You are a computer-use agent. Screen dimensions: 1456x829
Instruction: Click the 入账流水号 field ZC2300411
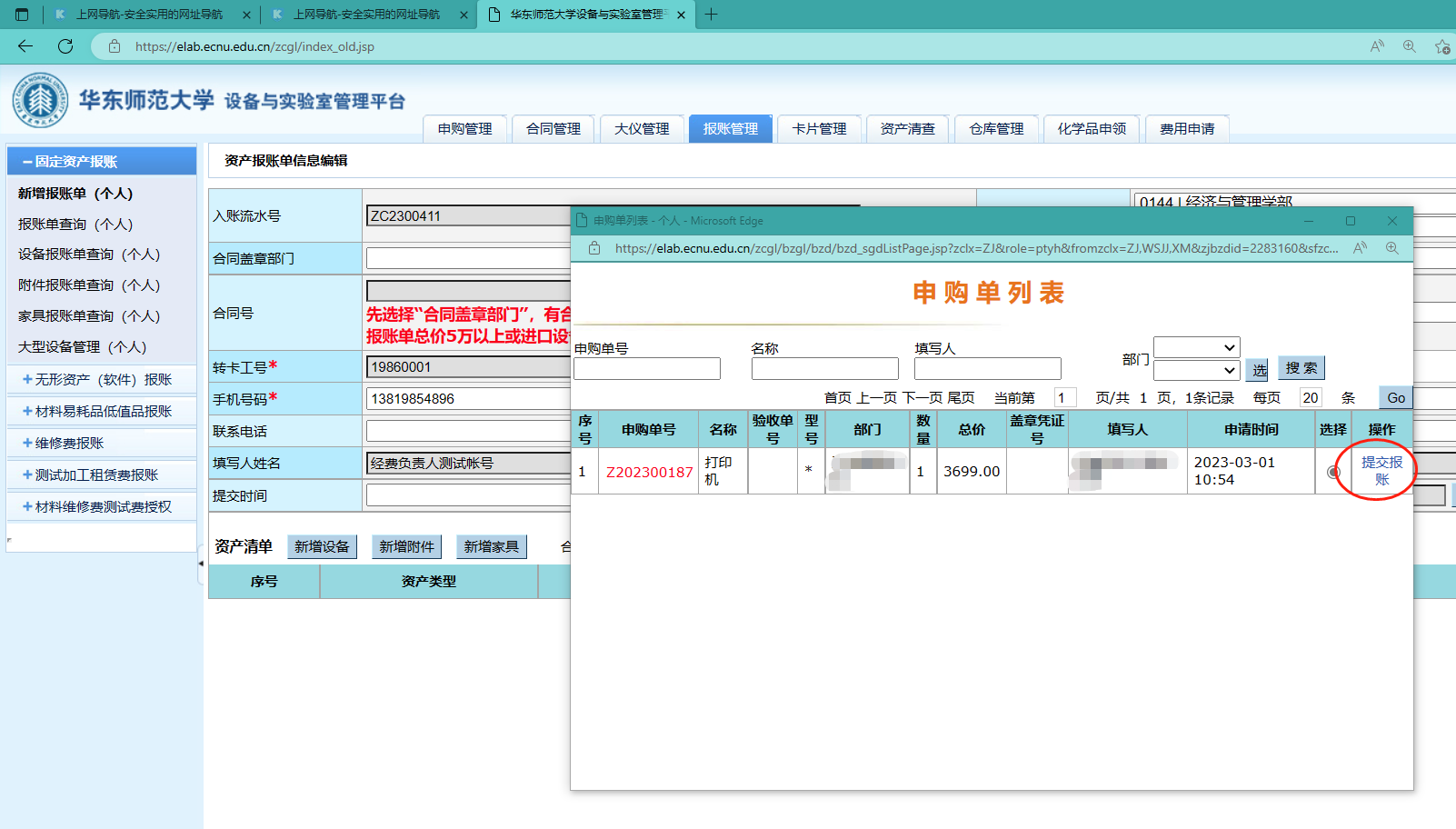coord(468,216)
